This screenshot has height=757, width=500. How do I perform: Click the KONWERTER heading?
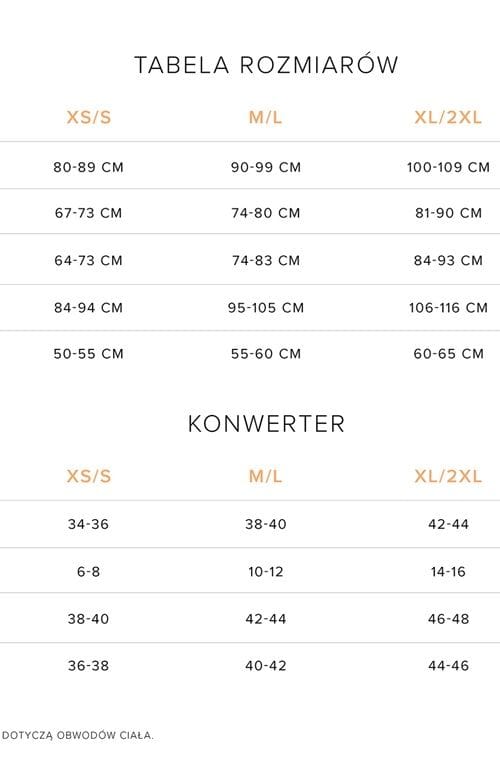[266, 423]
